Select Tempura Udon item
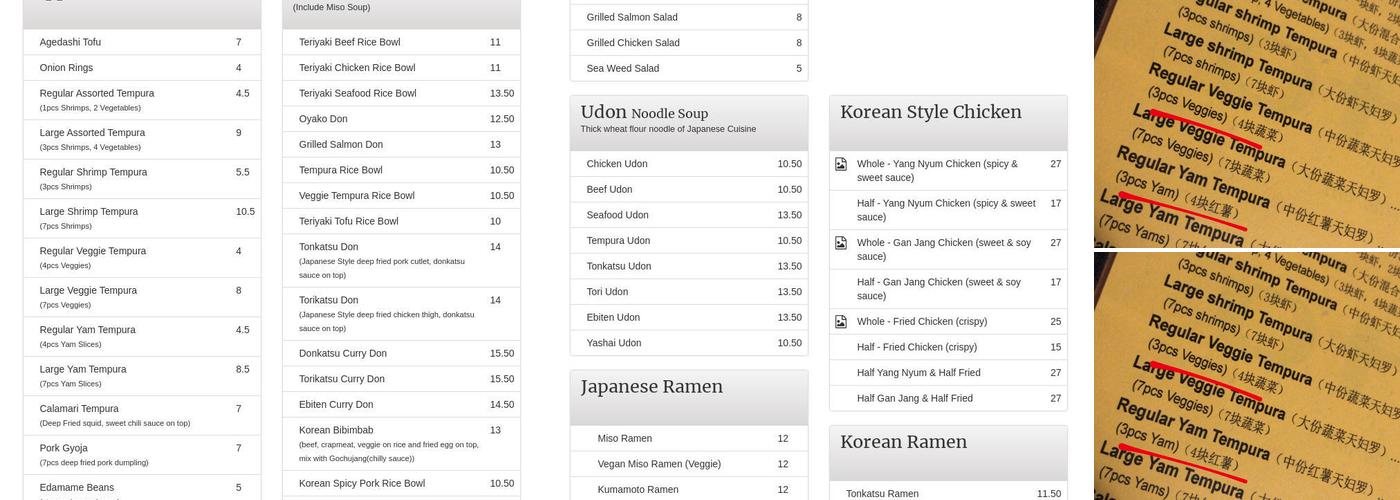This screenshot has width=1400, height=500. pos(689,241)
